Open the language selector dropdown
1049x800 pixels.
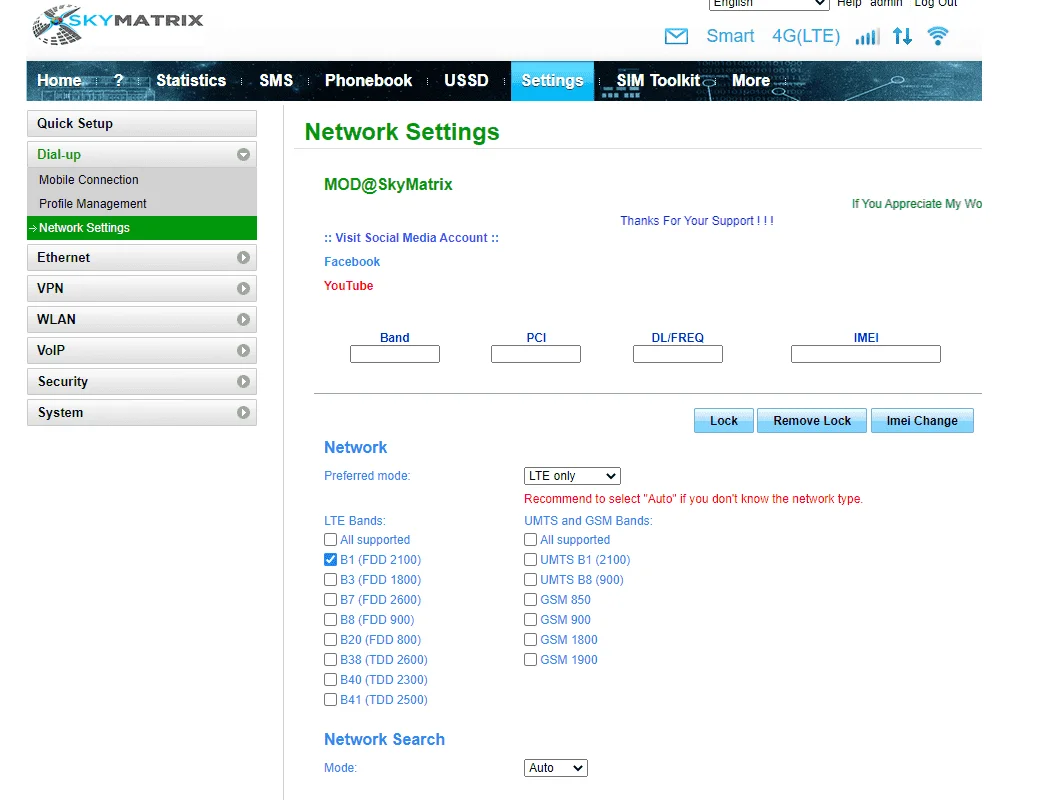pyautogui.click(x=769, y=4)
